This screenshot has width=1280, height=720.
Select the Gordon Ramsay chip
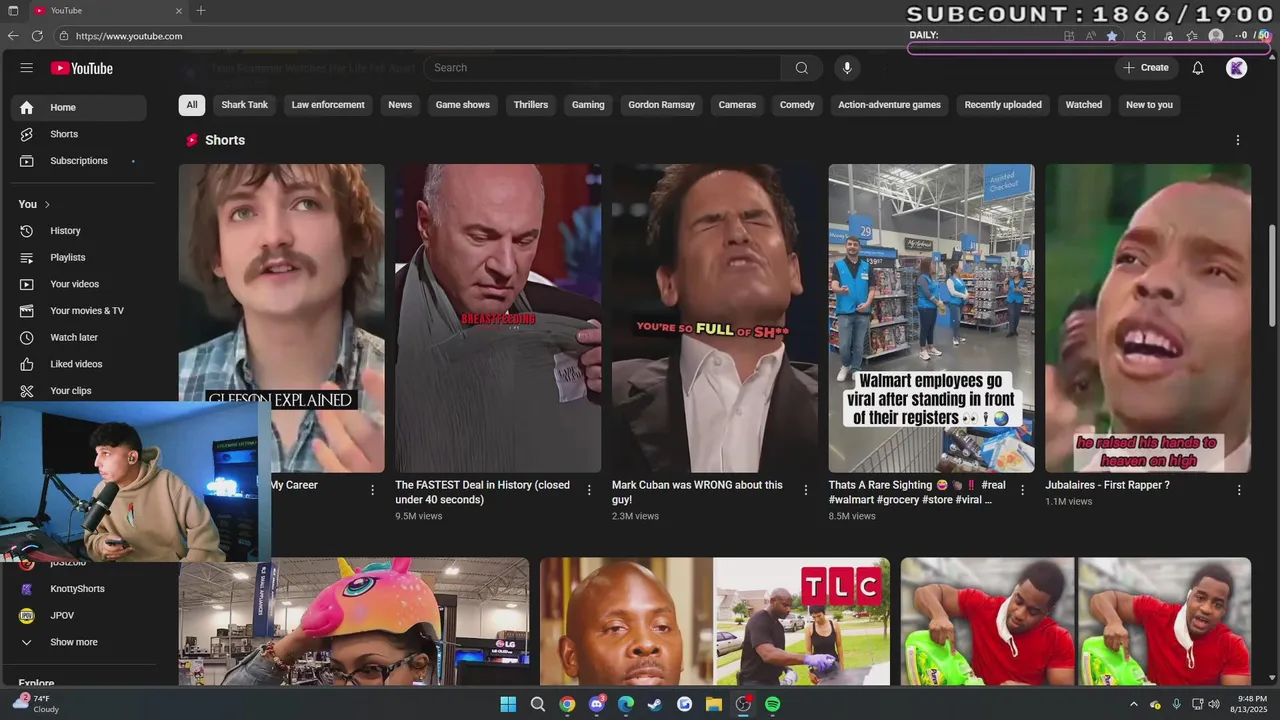point(662,105)
